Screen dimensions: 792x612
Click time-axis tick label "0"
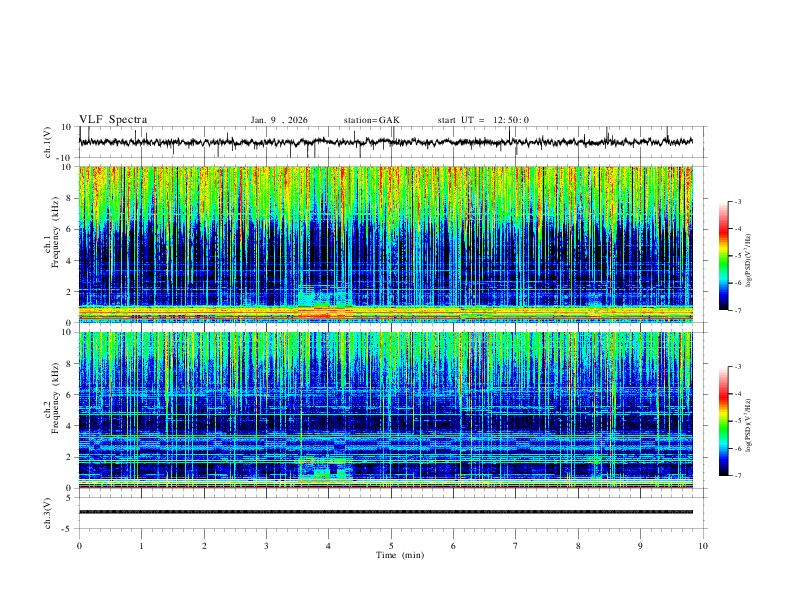pyautogui.click(x=79, y=546)
